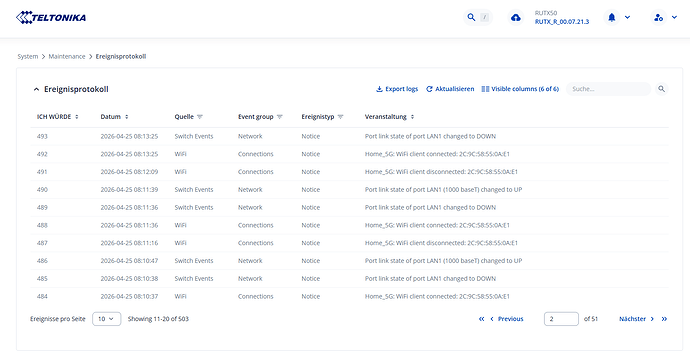690x361 pixels.
Task: Click date 2026-04-25 08:10:47
Action: coord(129,261)
